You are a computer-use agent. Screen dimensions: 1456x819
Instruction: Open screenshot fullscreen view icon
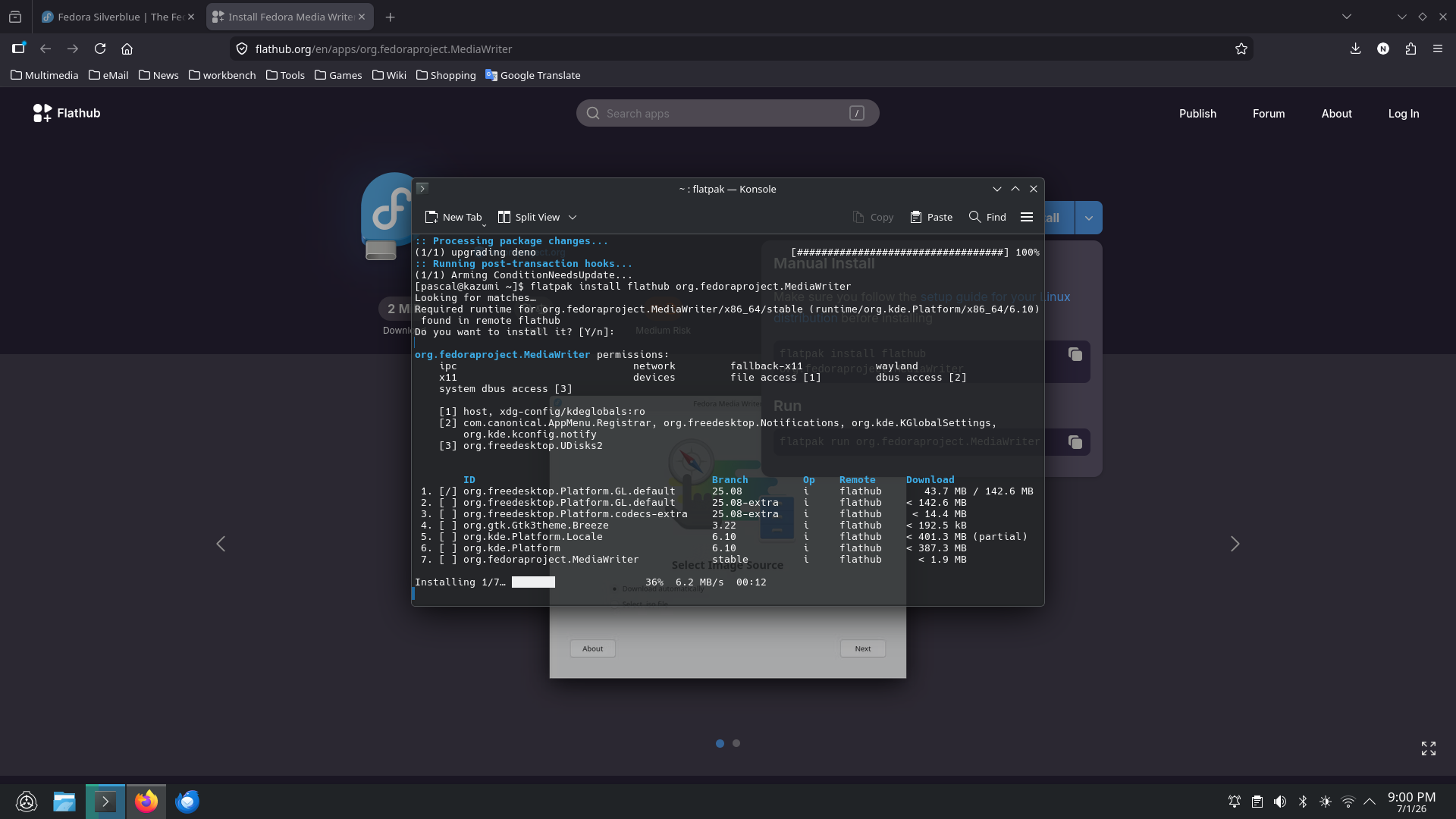click(1429, 748)
